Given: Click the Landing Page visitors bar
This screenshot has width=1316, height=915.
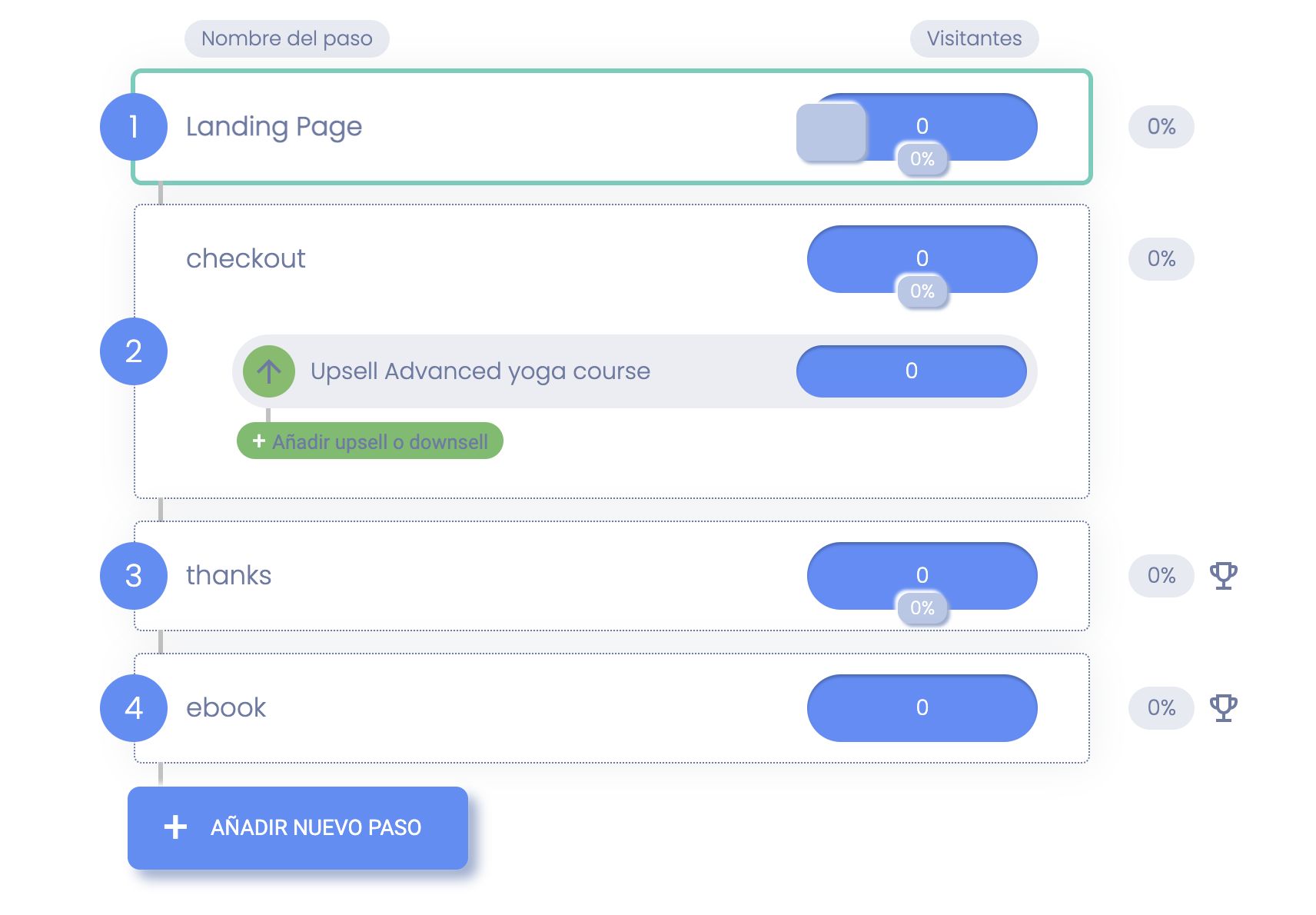Looking at the screenshot, I should (922, 127).
